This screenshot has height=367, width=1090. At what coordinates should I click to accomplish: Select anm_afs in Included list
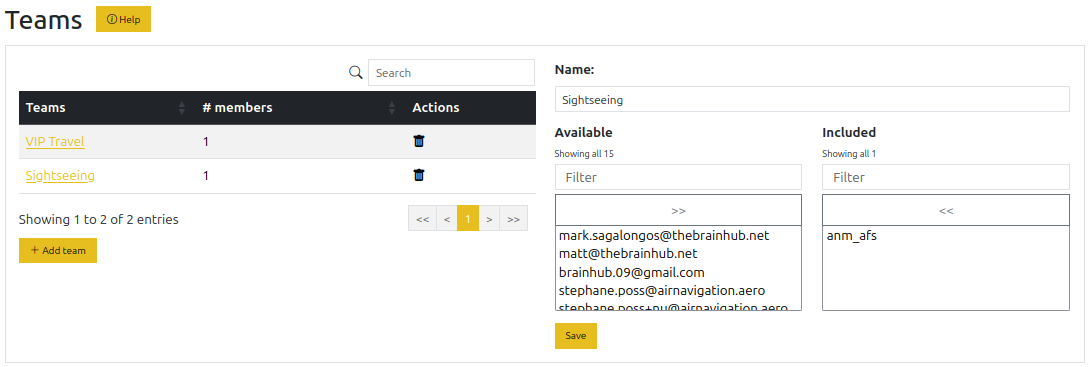[x=945, y=236]
